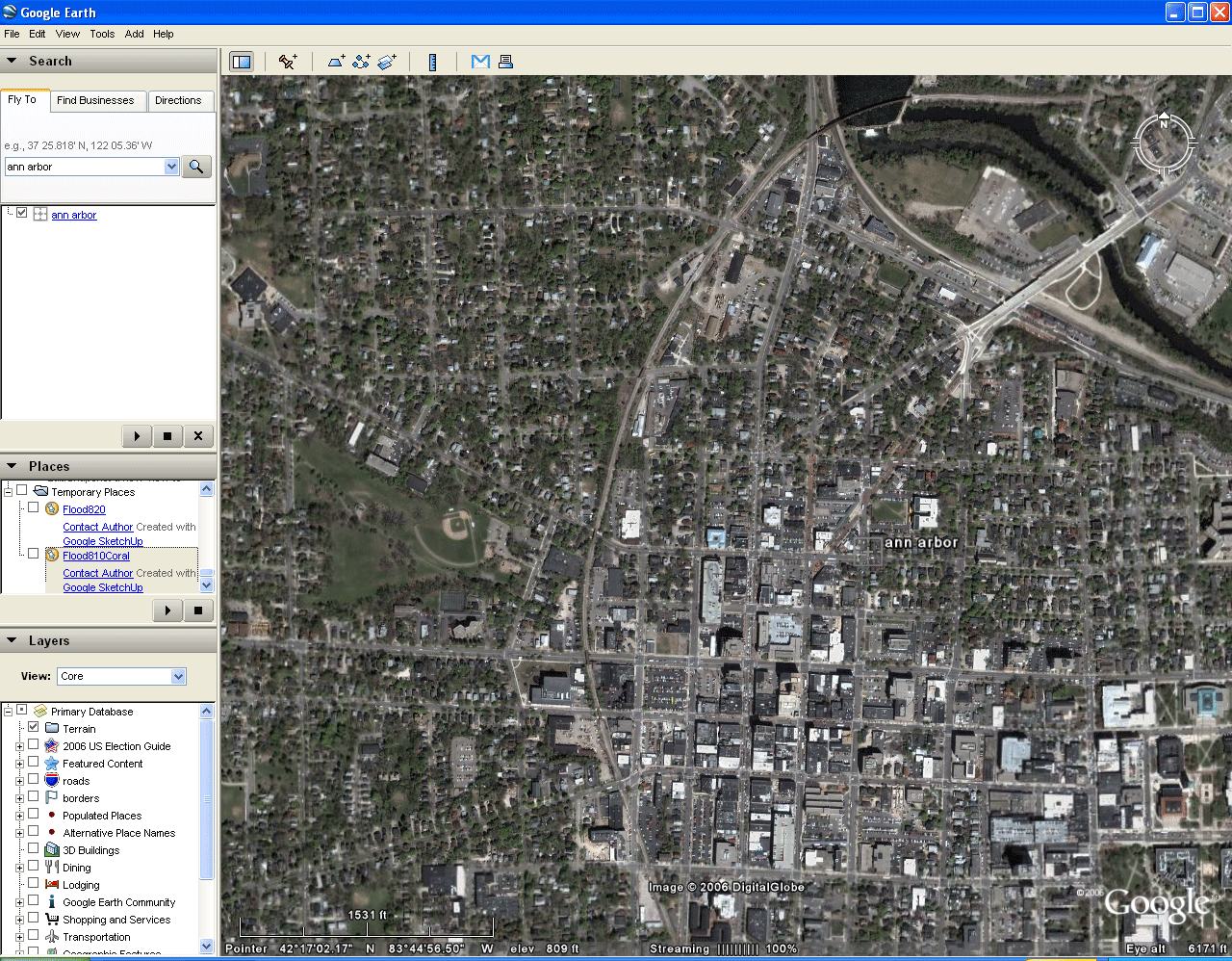The height and width of the screenshot is (961, 1232).
Task: Click the 2006 US Election Guide star icon
Action: 52,745
